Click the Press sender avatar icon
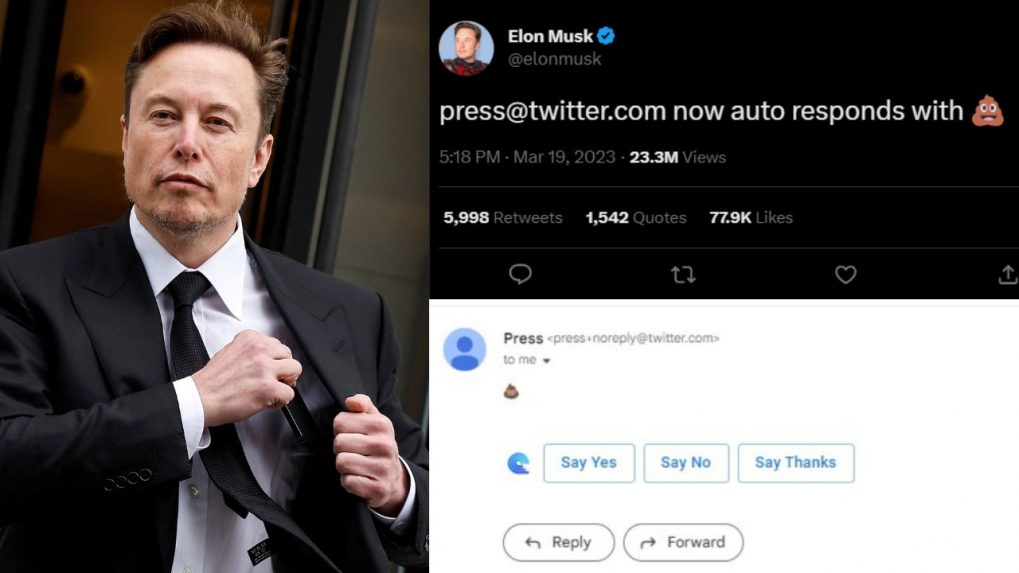The width and height of the screenshot is (1019, 573). click(x=465, y=350)
